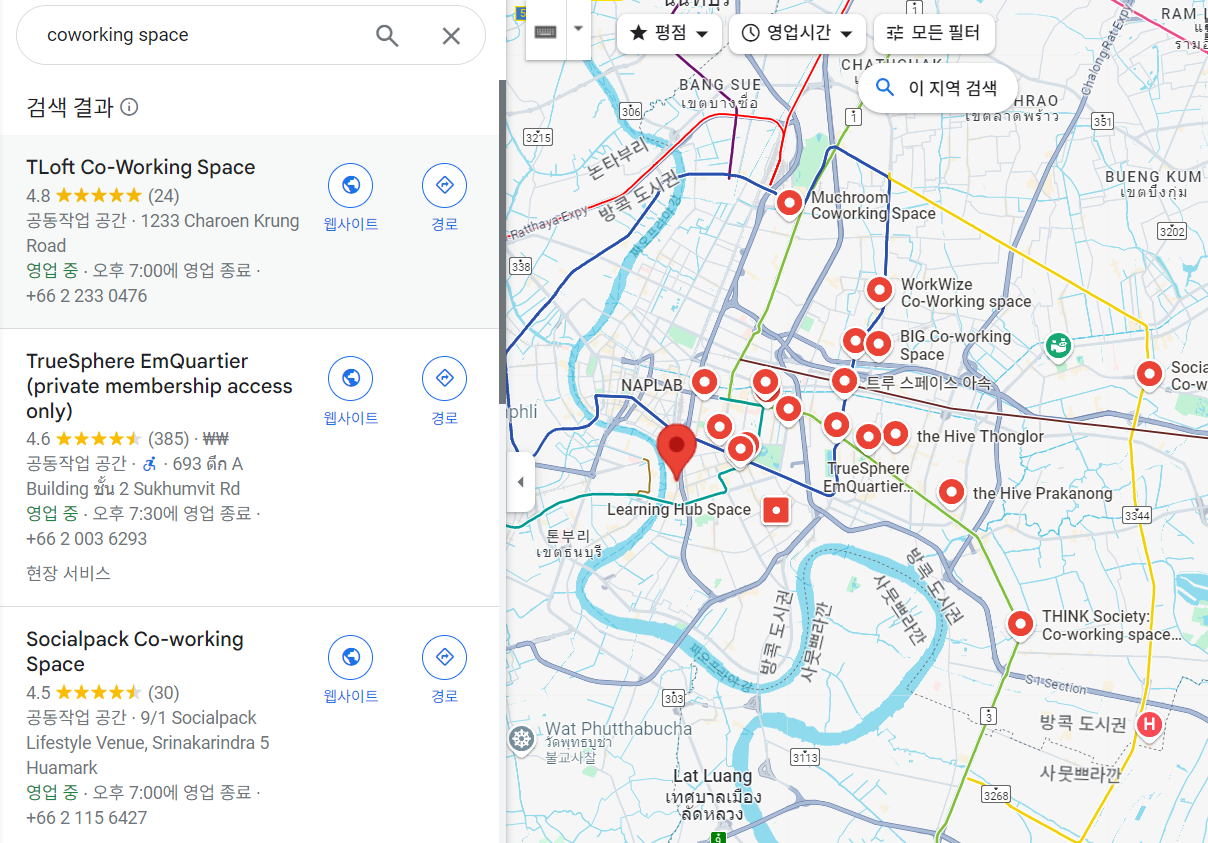Click into the coworking space search field
1208x843 pixels.
[200, 35]
